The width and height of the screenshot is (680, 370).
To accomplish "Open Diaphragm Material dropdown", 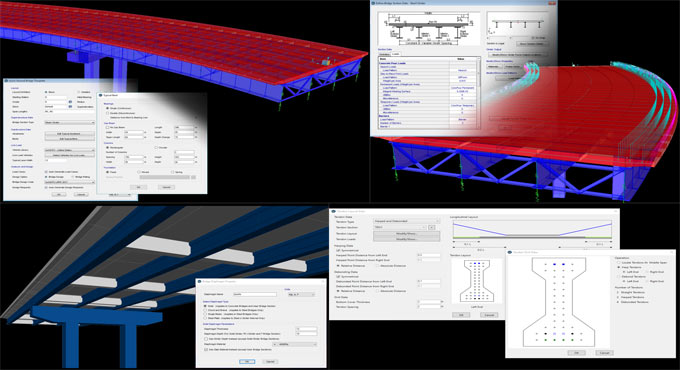I will (298, 344).
